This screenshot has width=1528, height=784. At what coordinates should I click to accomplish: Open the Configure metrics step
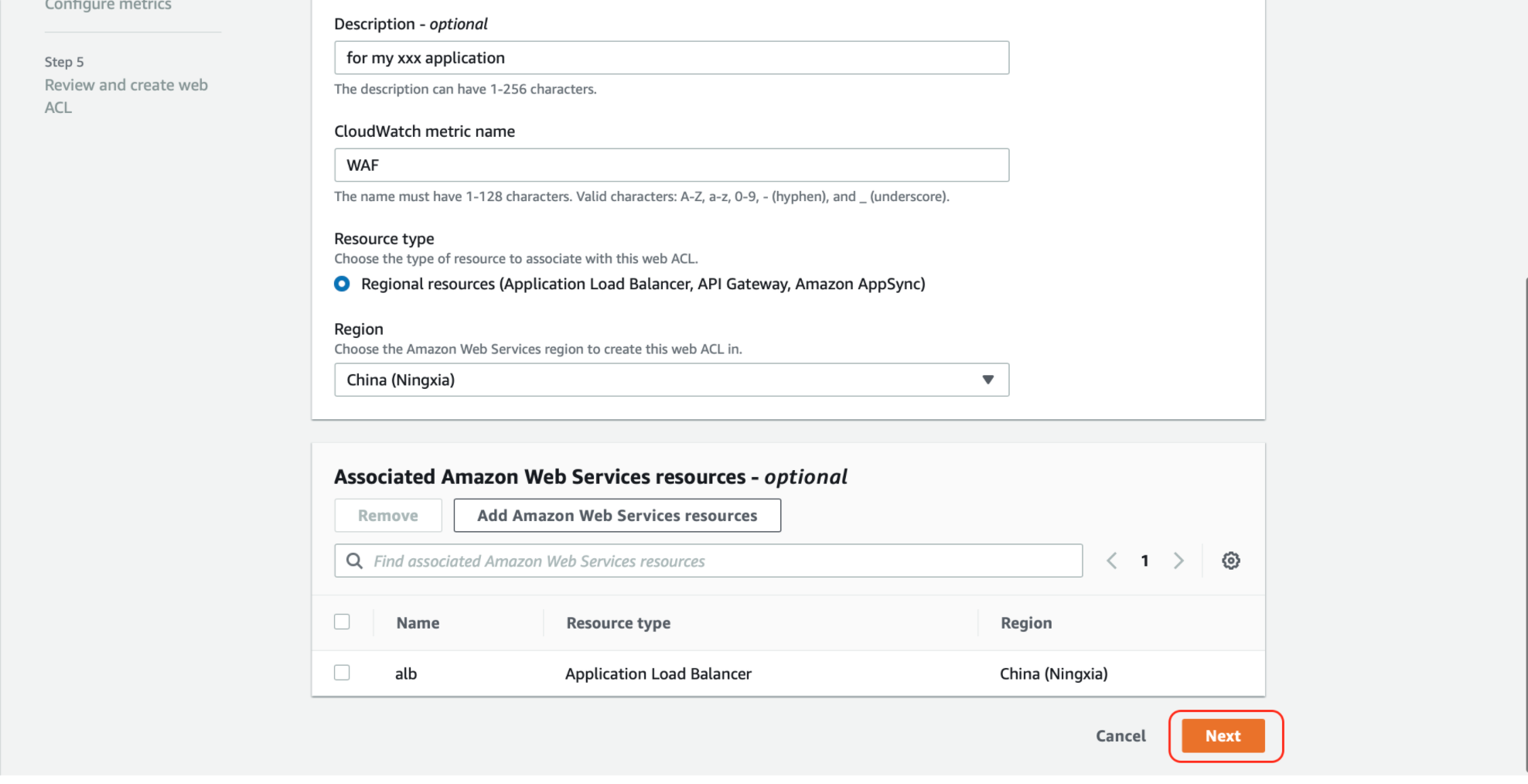tap(108, 5)
